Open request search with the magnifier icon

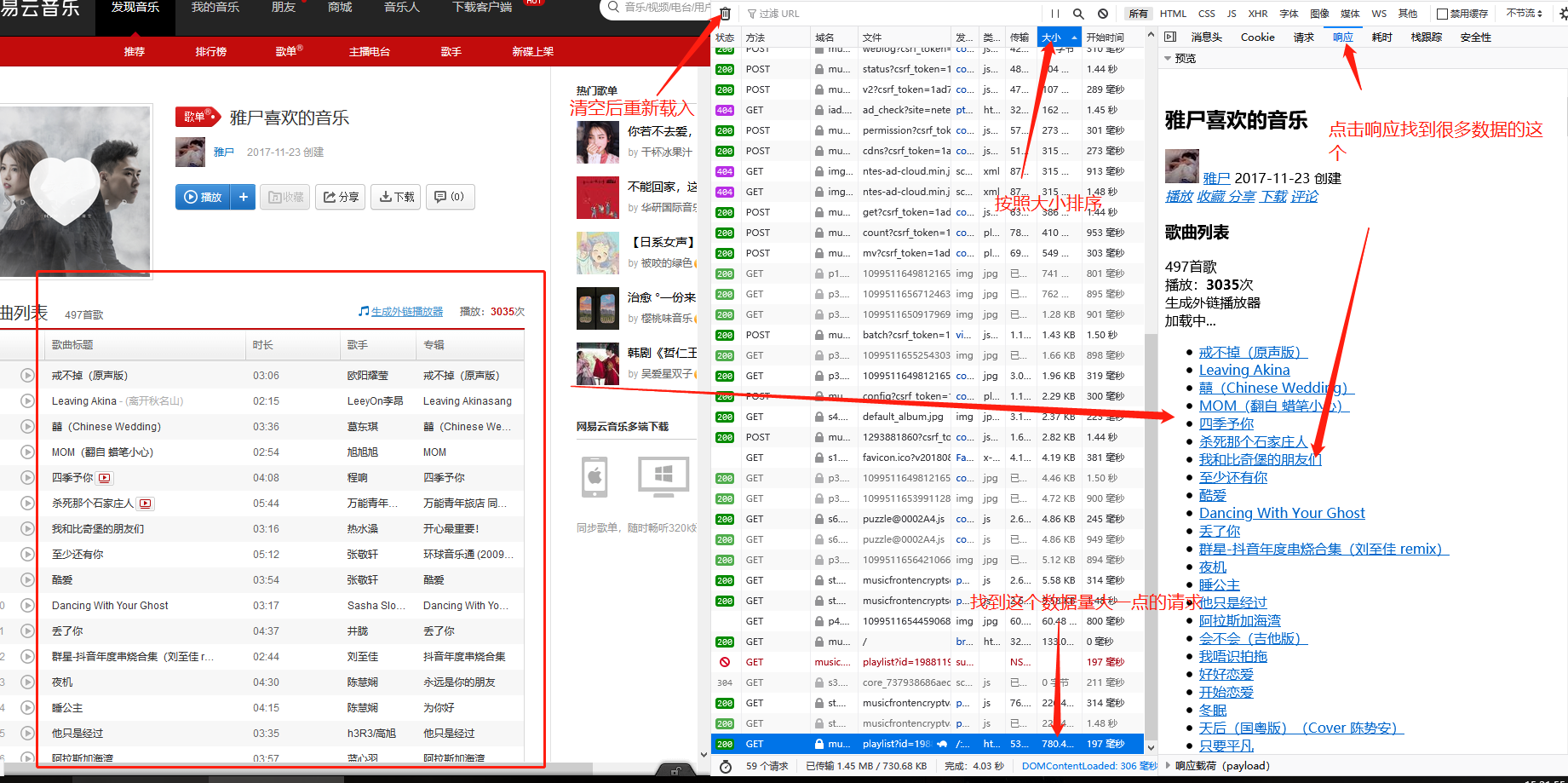(1077, 14)
